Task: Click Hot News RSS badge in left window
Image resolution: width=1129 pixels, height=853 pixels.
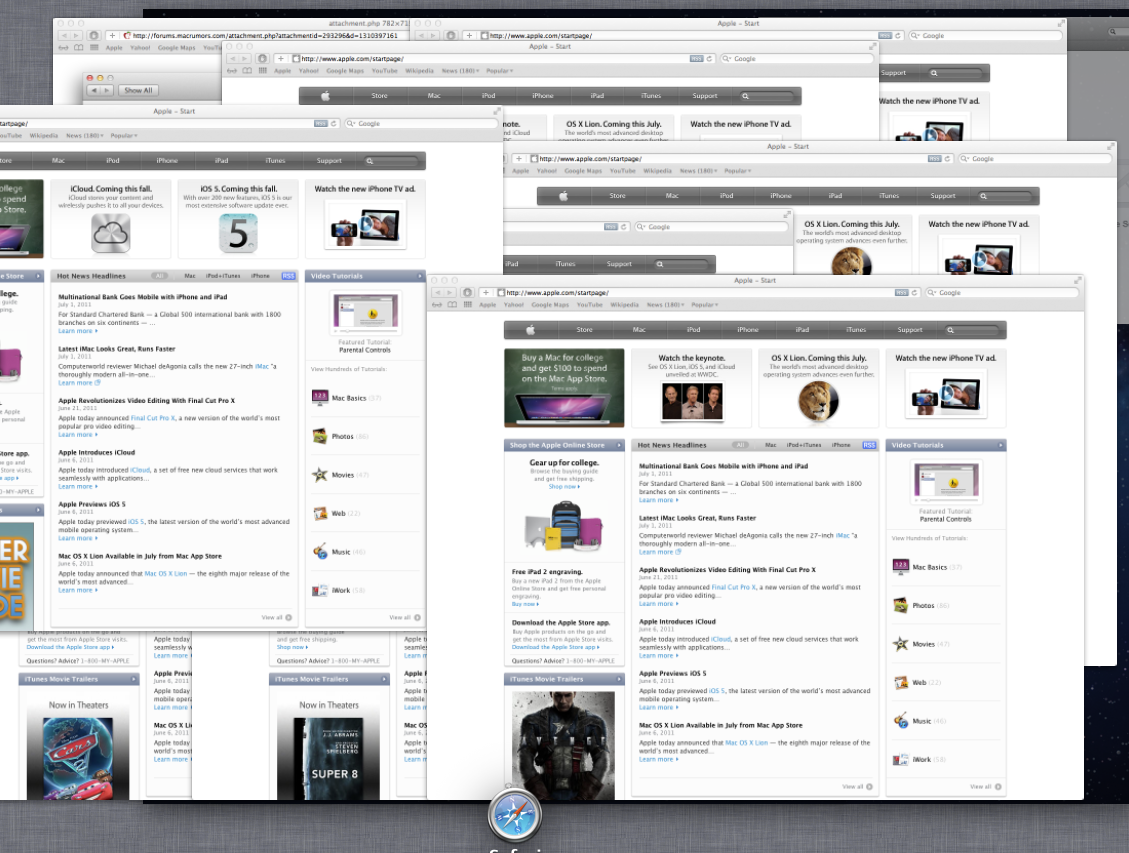Action: (288, 276)
